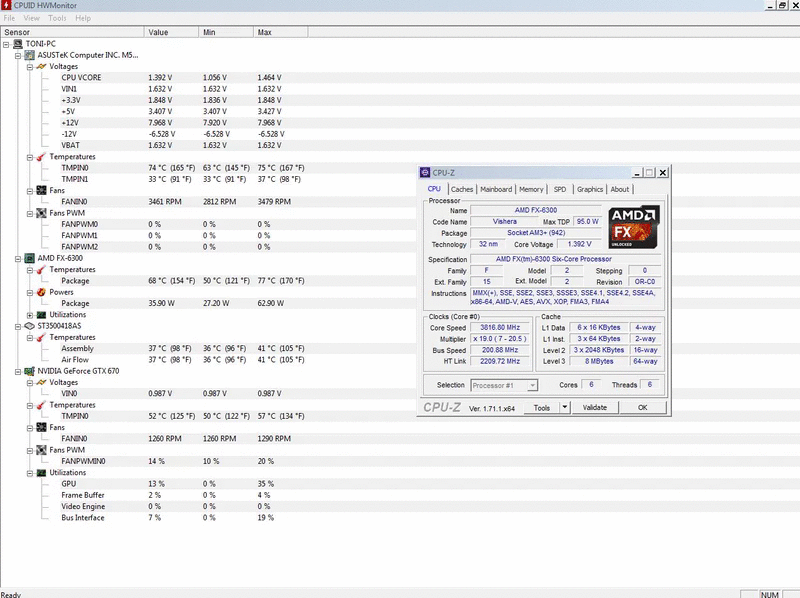Click the ST3500418AS Temperatures icon
The width and height of the screenshot is (800, 598).
[41, 337]
